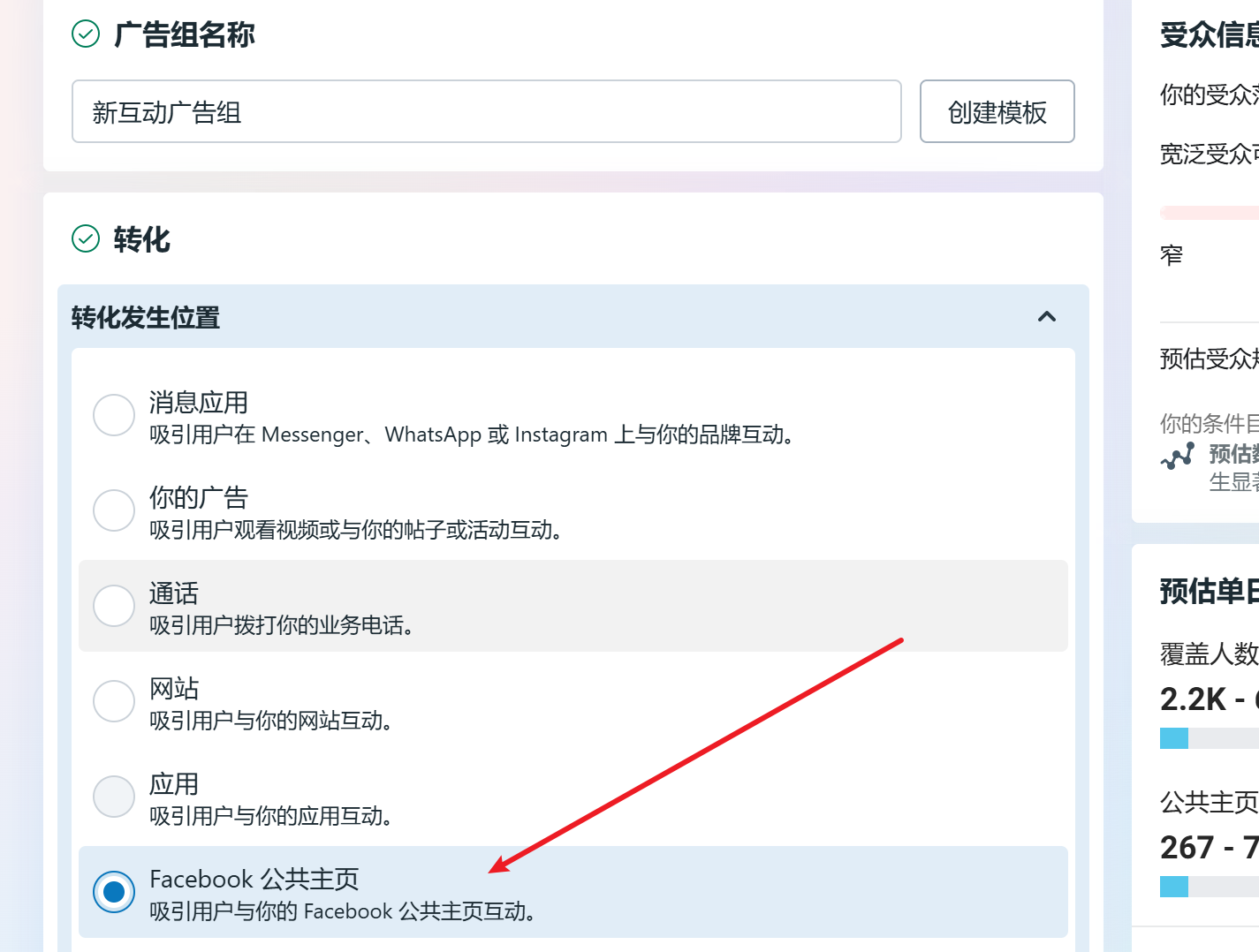Click the 转化发生位置 section header
The image size is (1259, 952).
(x=146, y=317)
